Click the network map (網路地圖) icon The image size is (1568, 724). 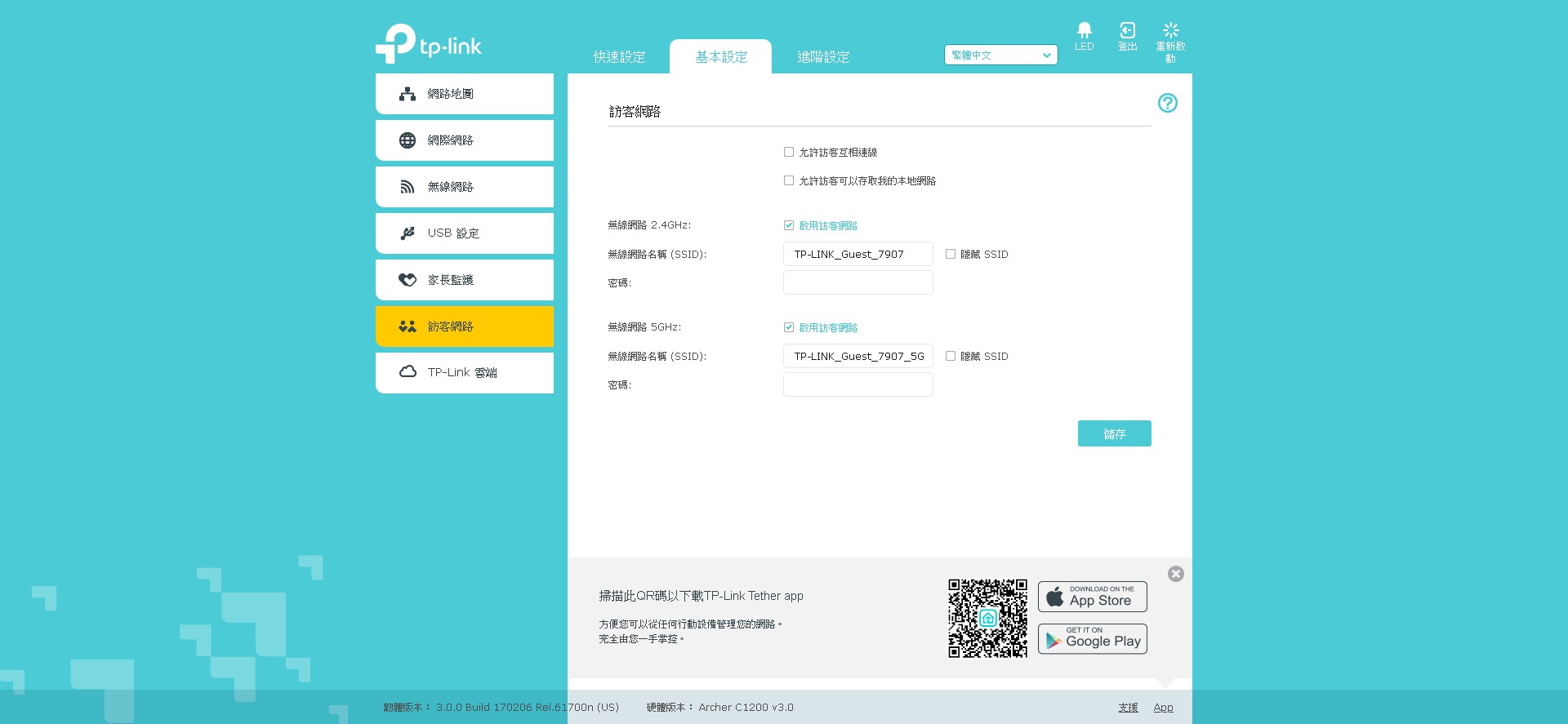click(407, 94)
